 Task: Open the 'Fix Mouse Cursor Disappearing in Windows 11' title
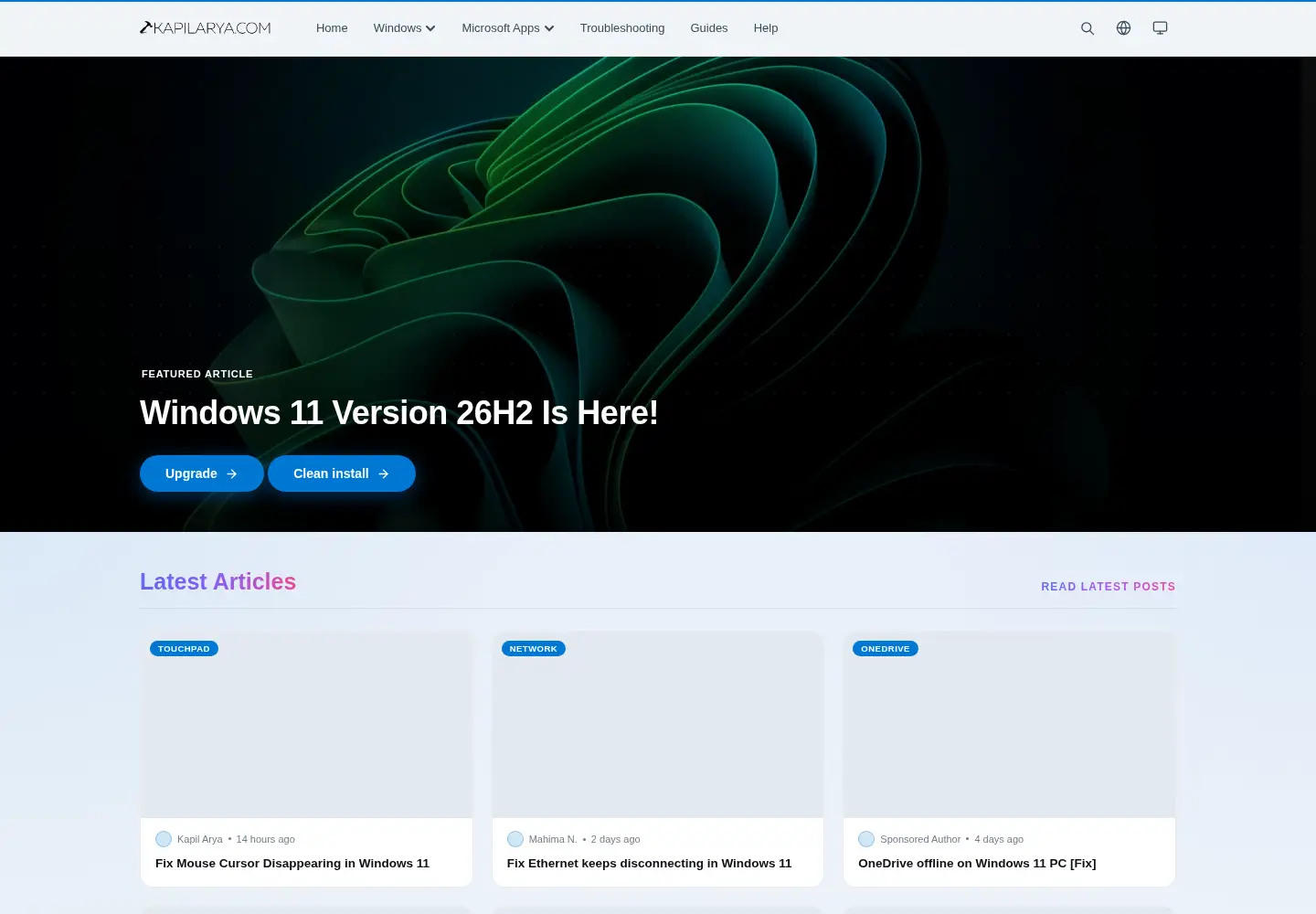point(292,864)
